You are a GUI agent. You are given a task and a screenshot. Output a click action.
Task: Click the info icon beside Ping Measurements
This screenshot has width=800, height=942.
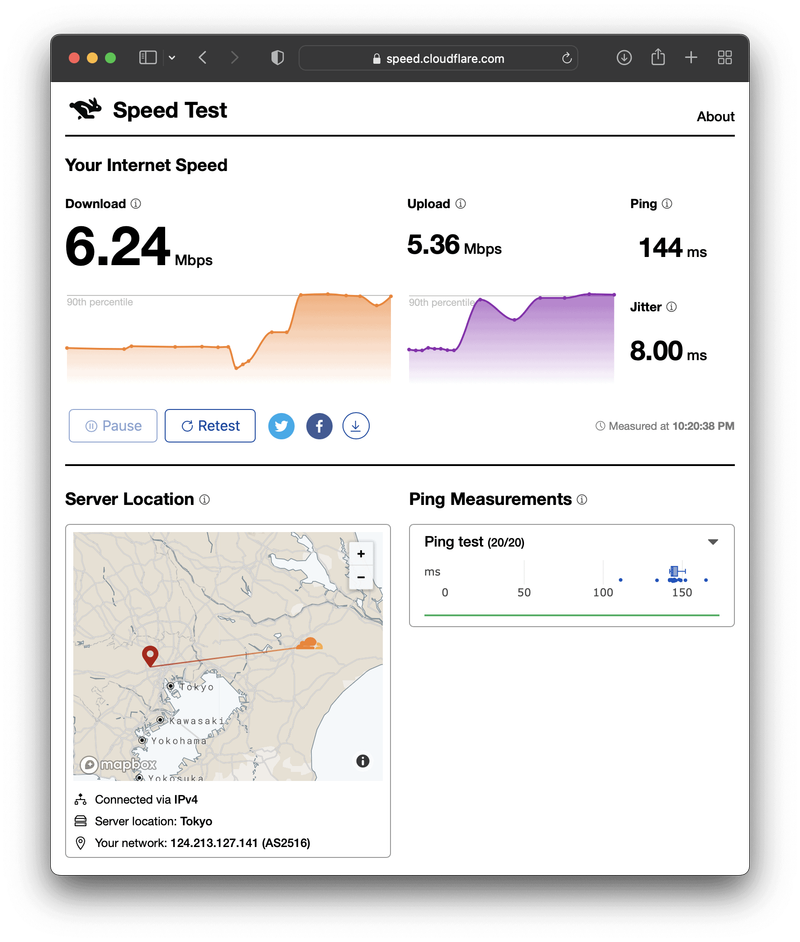[x=582, y=500]
